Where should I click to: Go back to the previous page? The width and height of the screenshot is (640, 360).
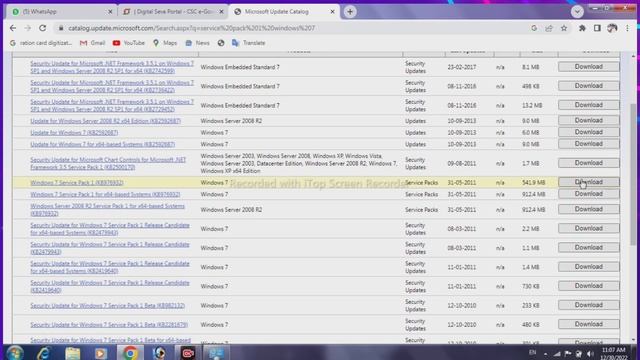(13, 28)
